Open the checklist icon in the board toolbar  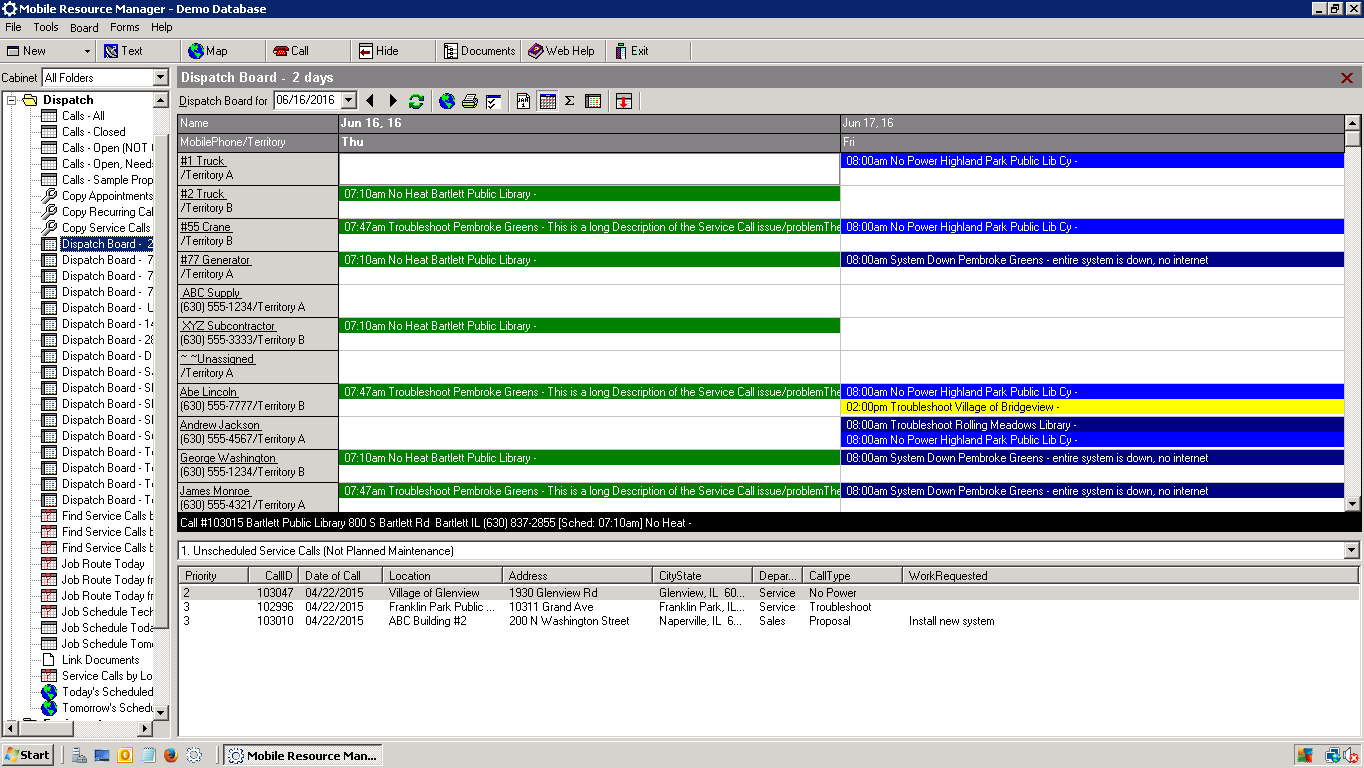point(493,101)
